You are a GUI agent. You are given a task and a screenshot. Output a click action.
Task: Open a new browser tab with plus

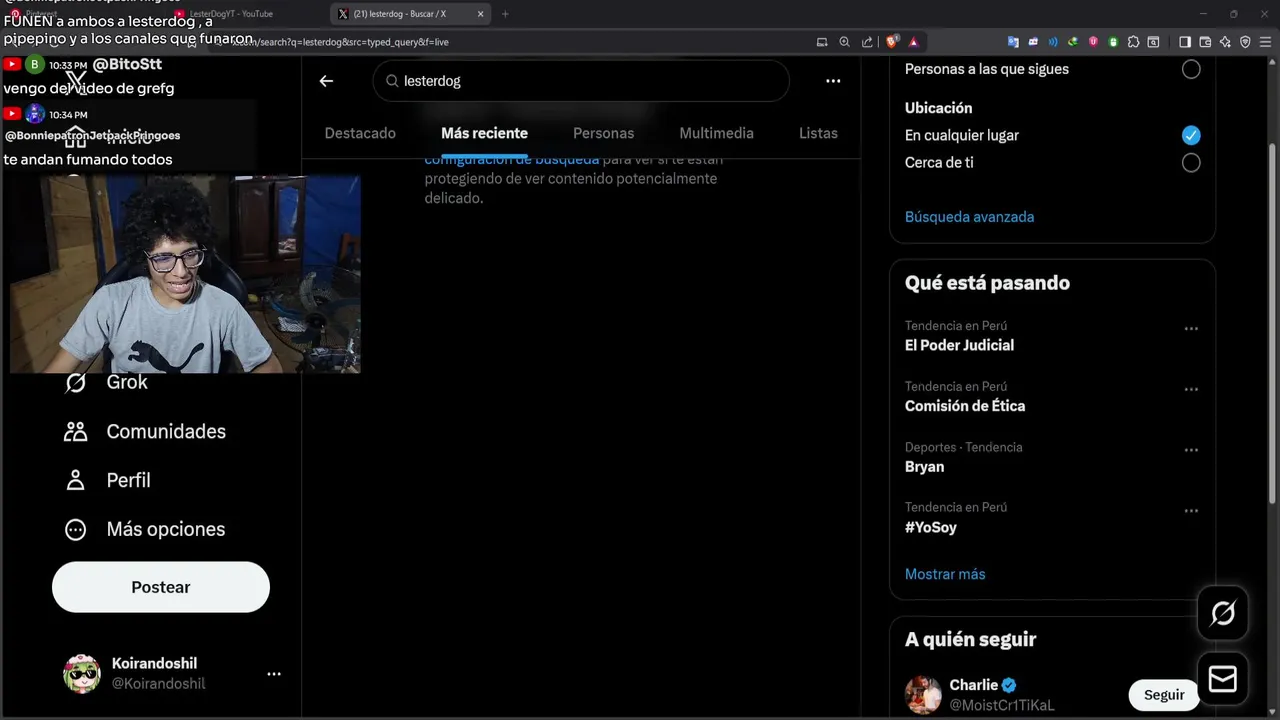[x=505, y=14]
